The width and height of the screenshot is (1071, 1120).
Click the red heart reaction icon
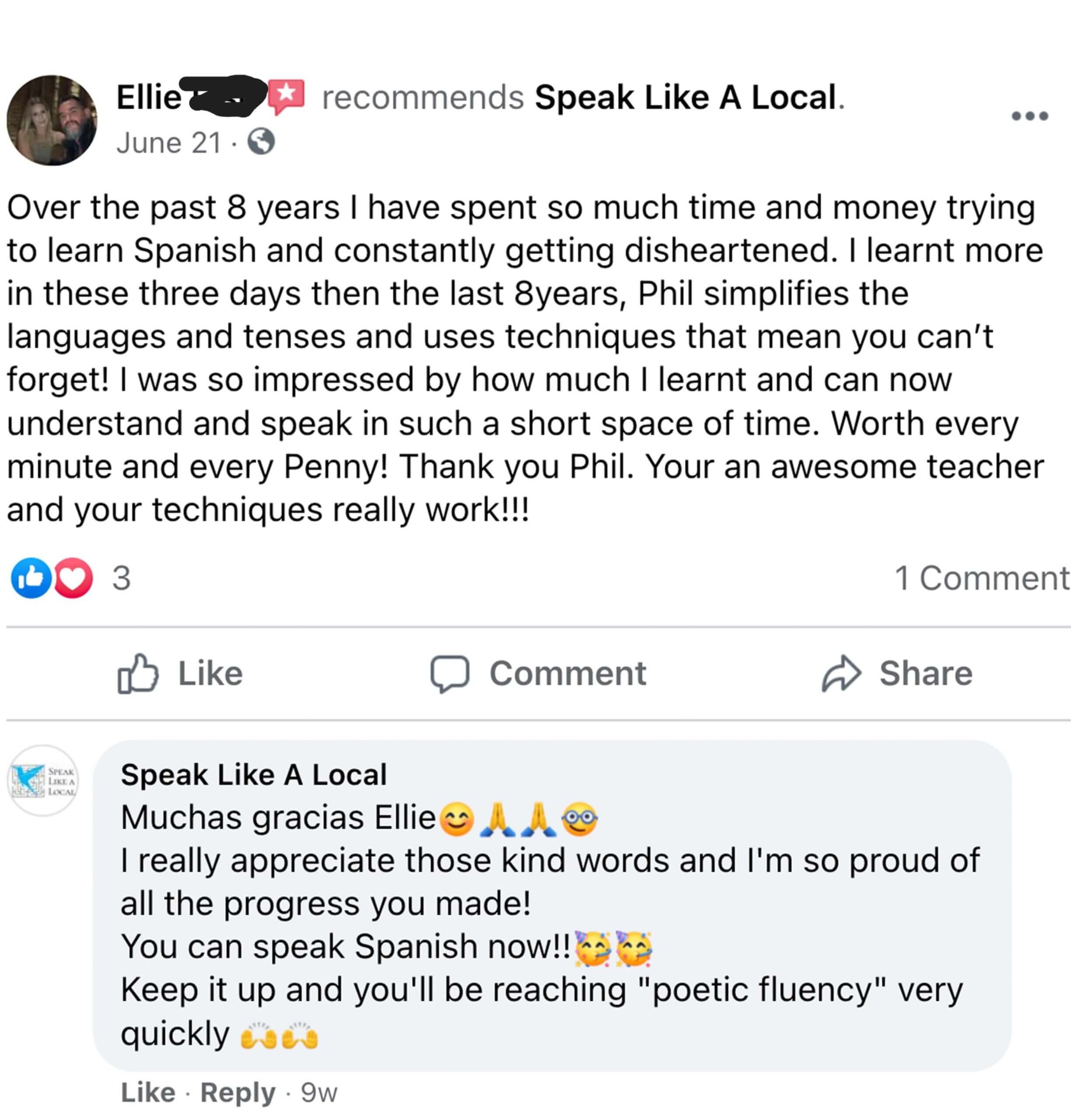pos(73,578)
